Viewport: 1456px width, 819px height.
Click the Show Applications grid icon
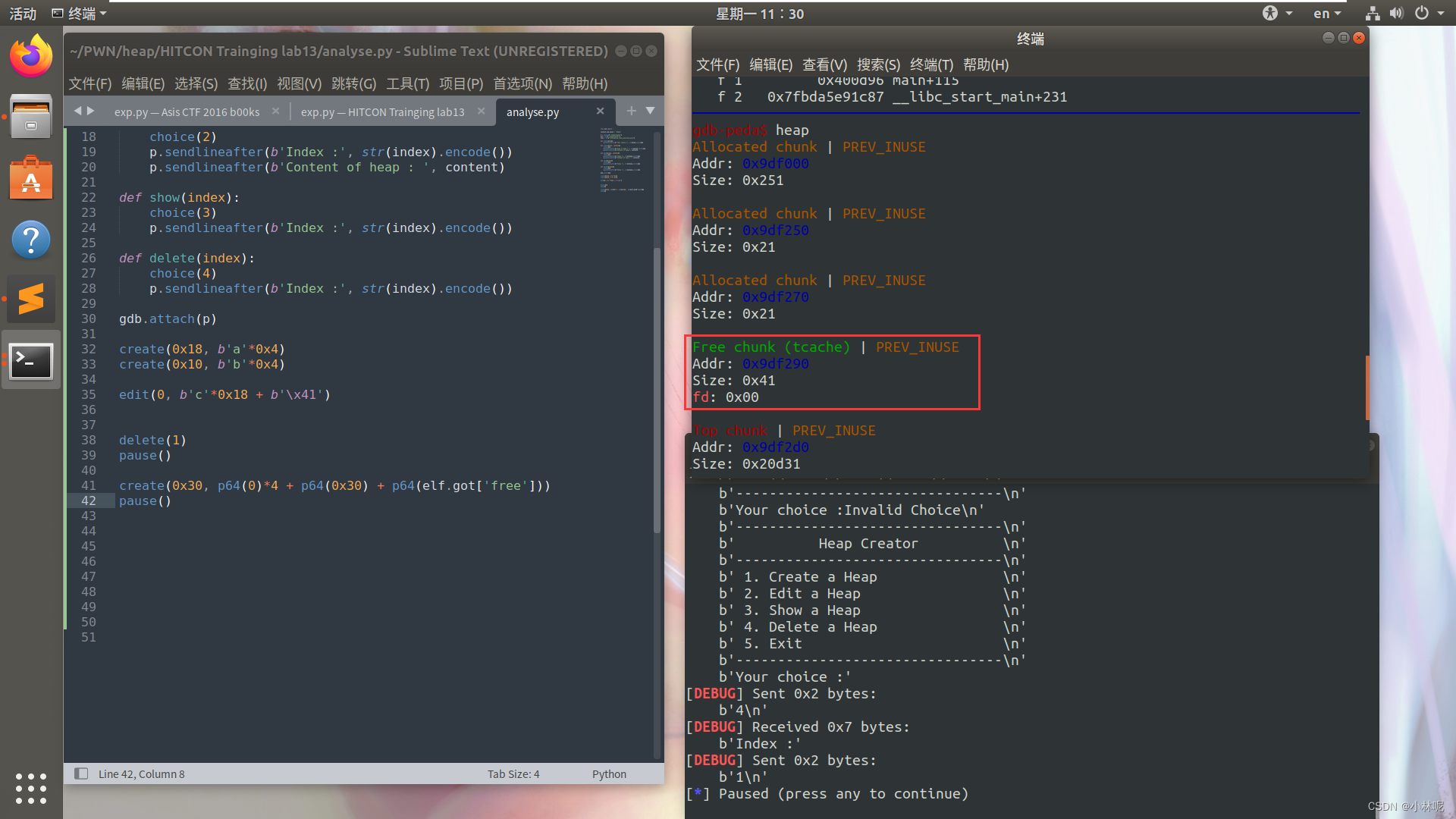click(30, 789)
